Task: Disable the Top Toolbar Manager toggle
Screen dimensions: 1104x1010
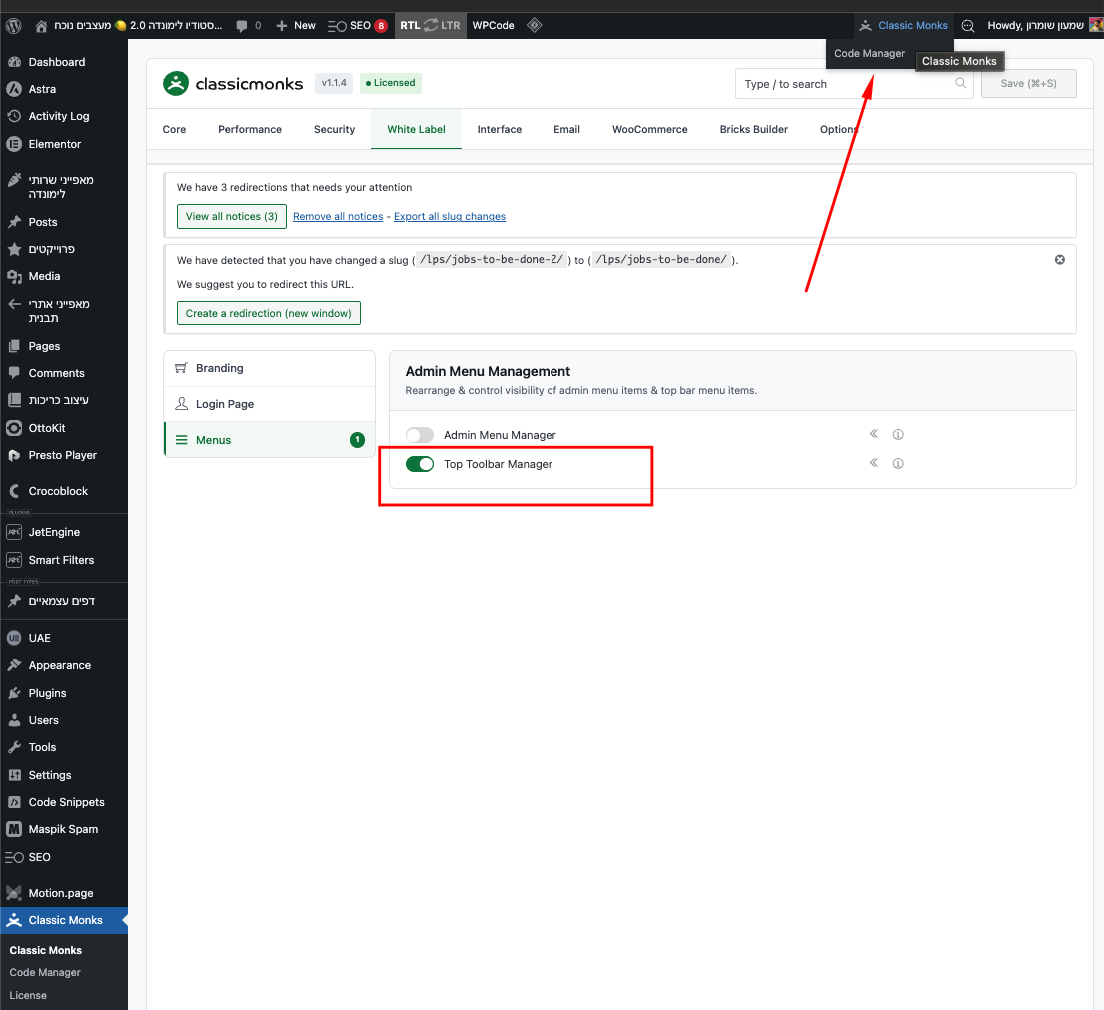Action: 420,464
